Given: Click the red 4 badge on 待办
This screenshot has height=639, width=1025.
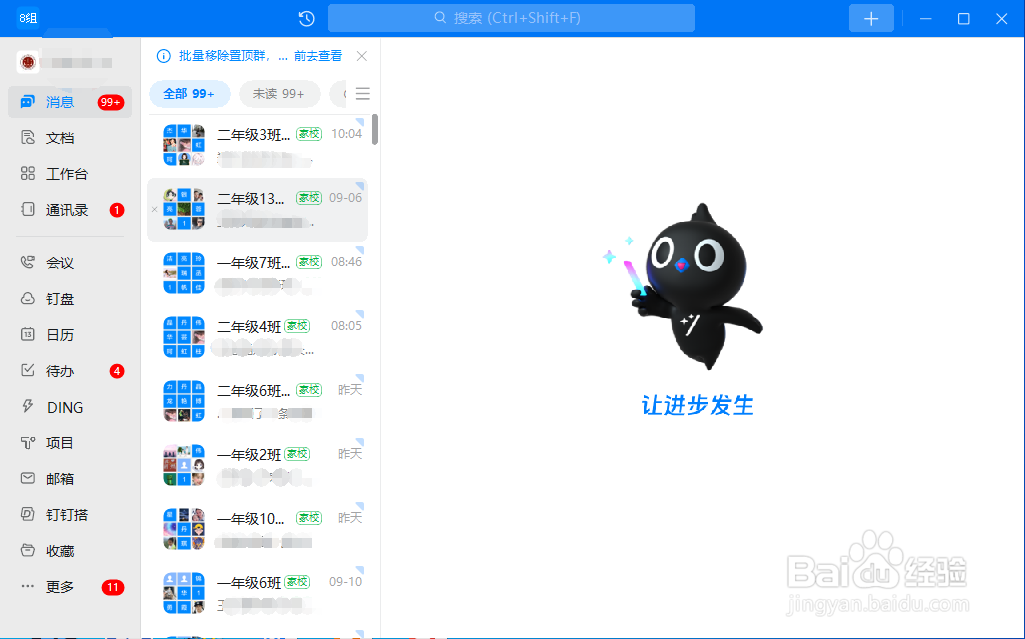Looking at the screenshot, I should (117, 371).
